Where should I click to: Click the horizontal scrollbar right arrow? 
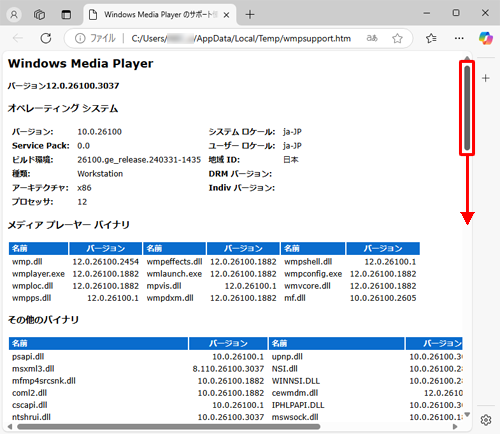click(x=455, y=427)
